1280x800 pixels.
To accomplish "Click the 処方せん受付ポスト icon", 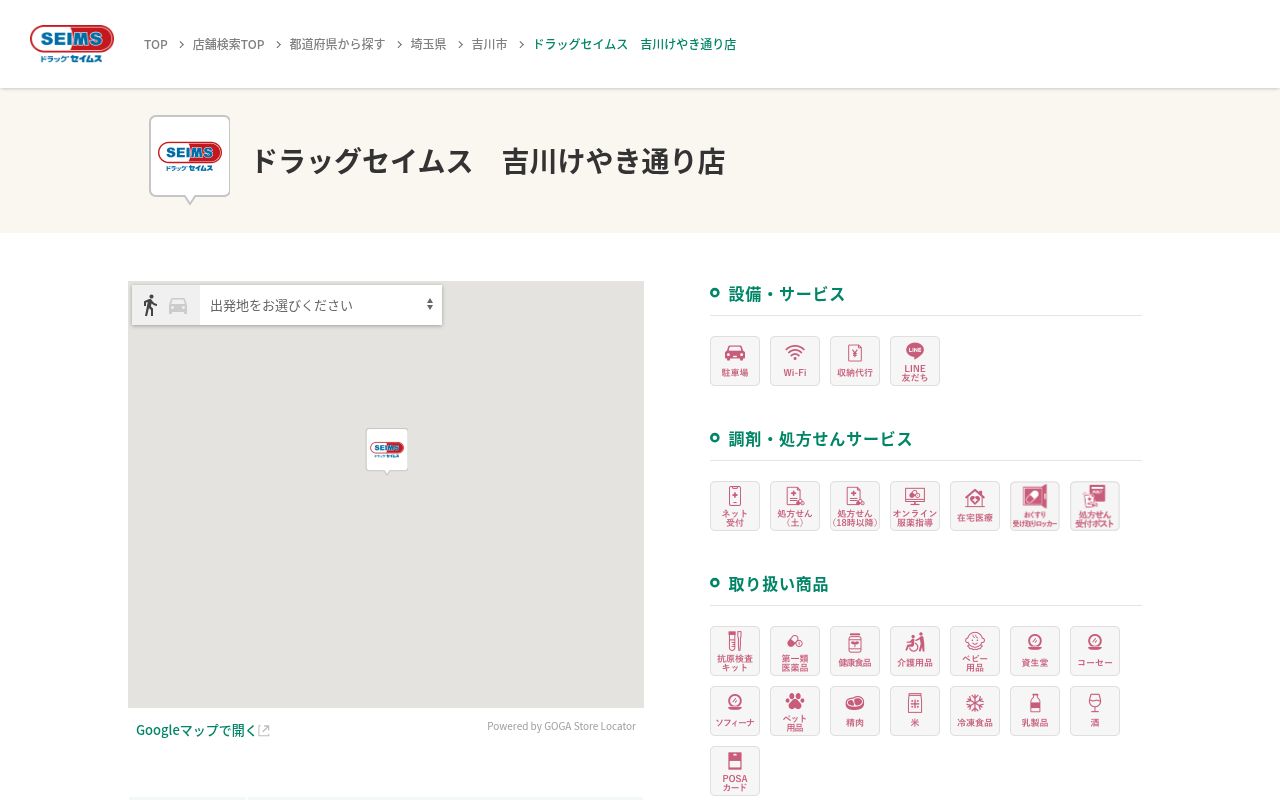I will [x=1095, y=506].
